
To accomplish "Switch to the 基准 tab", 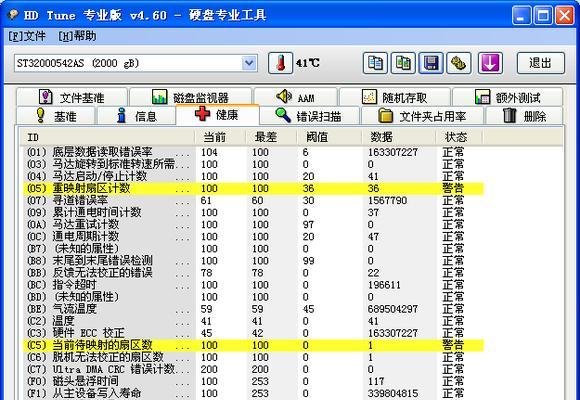I will (x=56, y=116).
